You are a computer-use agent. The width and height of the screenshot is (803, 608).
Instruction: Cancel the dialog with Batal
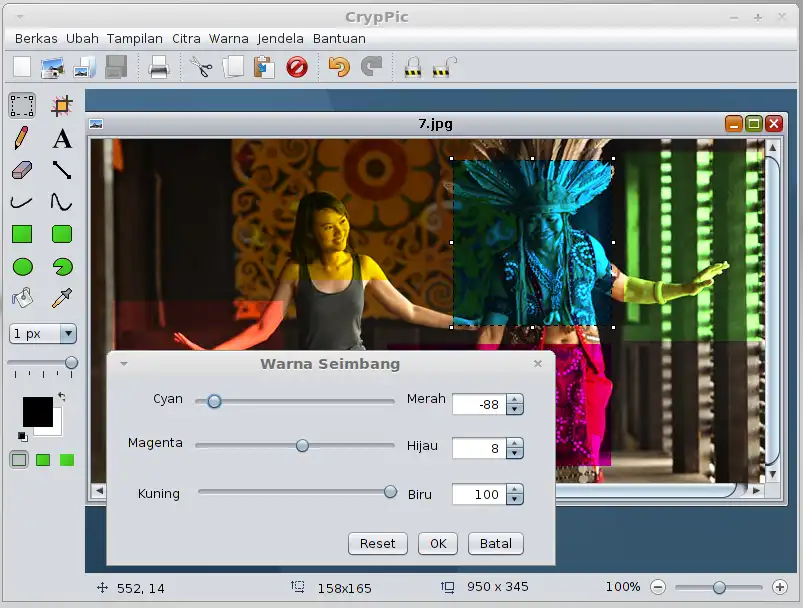pyautogui.click(x=495, y=543)
